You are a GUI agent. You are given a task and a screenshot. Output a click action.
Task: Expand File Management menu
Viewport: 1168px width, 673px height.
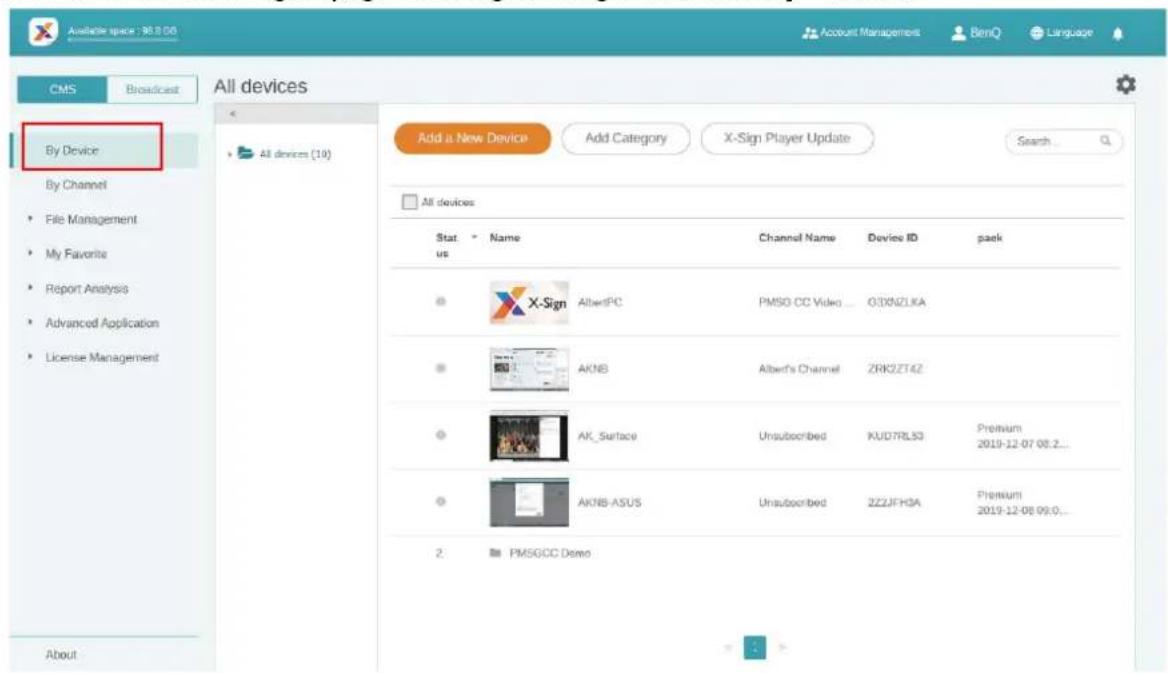pos(91,219)
